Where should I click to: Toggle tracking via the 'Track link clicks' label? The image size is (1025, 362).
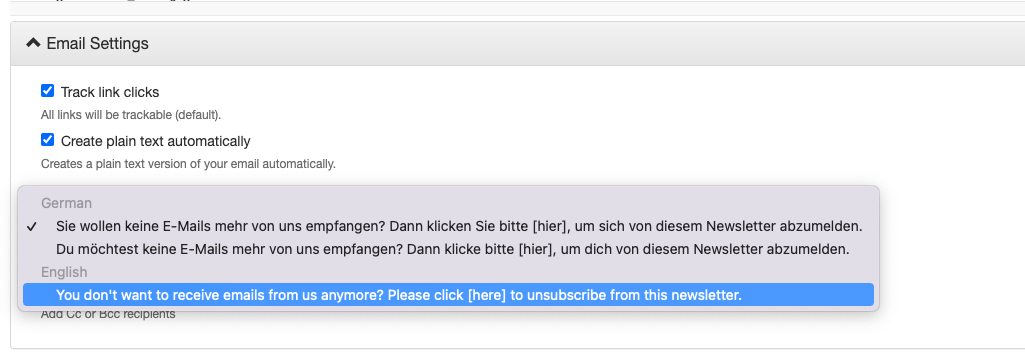110,92
